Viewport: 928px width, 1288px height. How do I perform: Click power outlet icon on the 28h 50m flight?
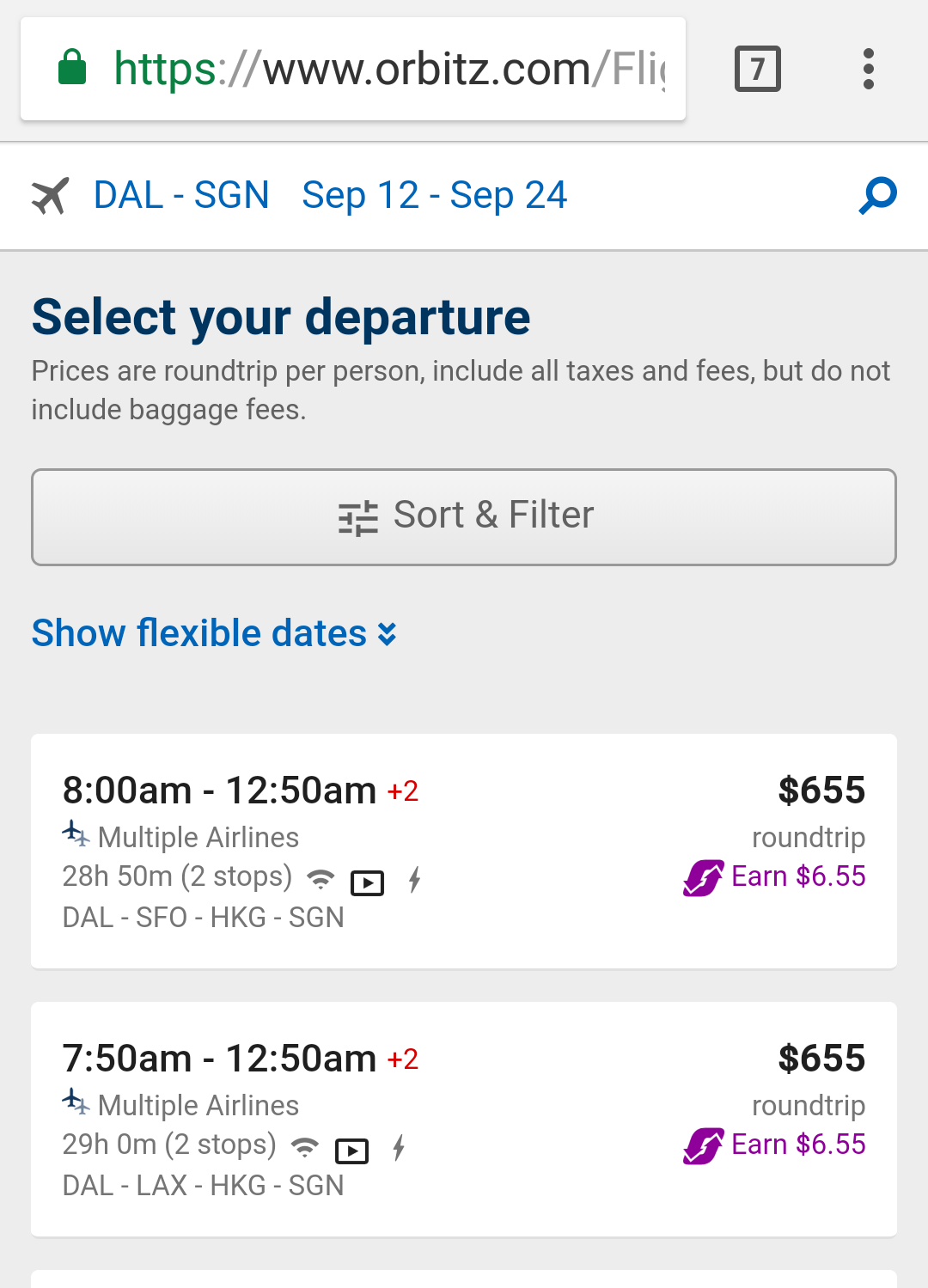click(x=415, y=880)
